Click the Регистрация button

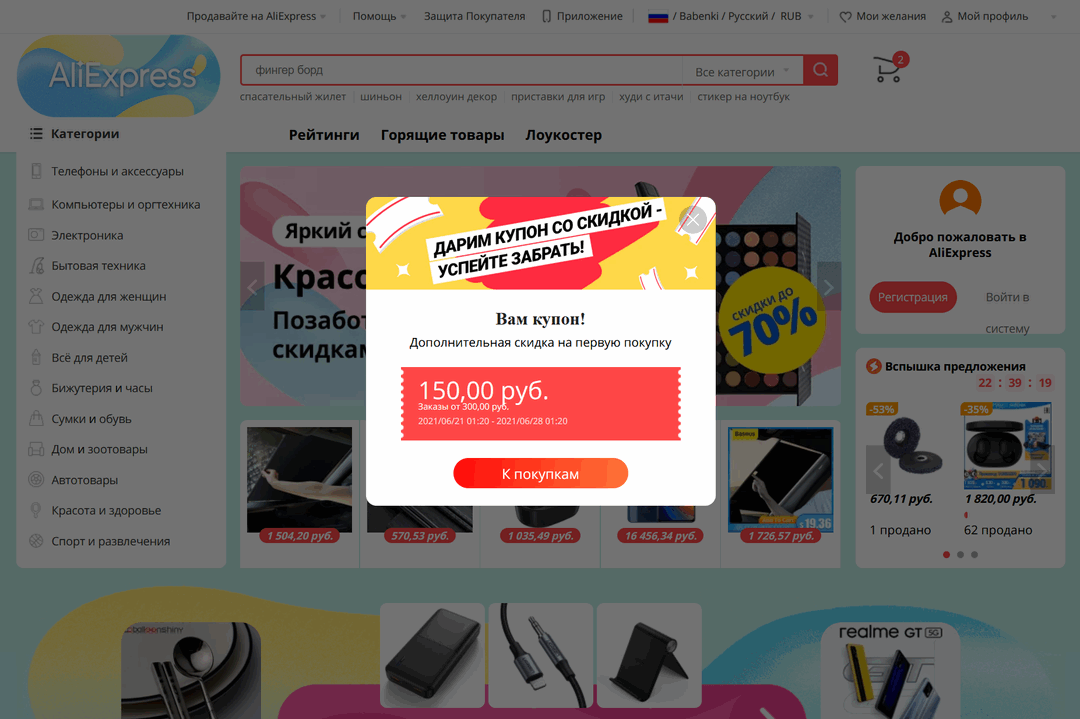(x=913, y=298)
